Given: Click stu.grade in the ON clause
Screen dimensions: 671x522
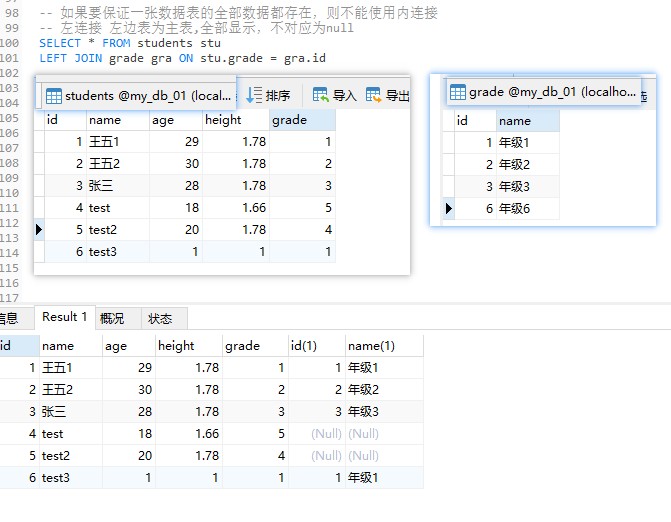Looking at the screenshot, I should point(231,58).
